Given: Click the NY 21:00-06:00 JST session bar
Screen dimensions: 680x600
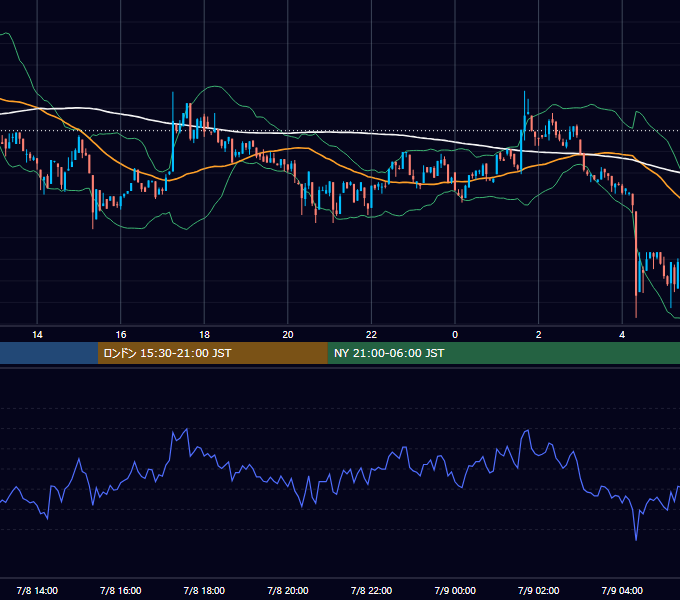Looking at the screenshot, I should [x=504, y=353].
